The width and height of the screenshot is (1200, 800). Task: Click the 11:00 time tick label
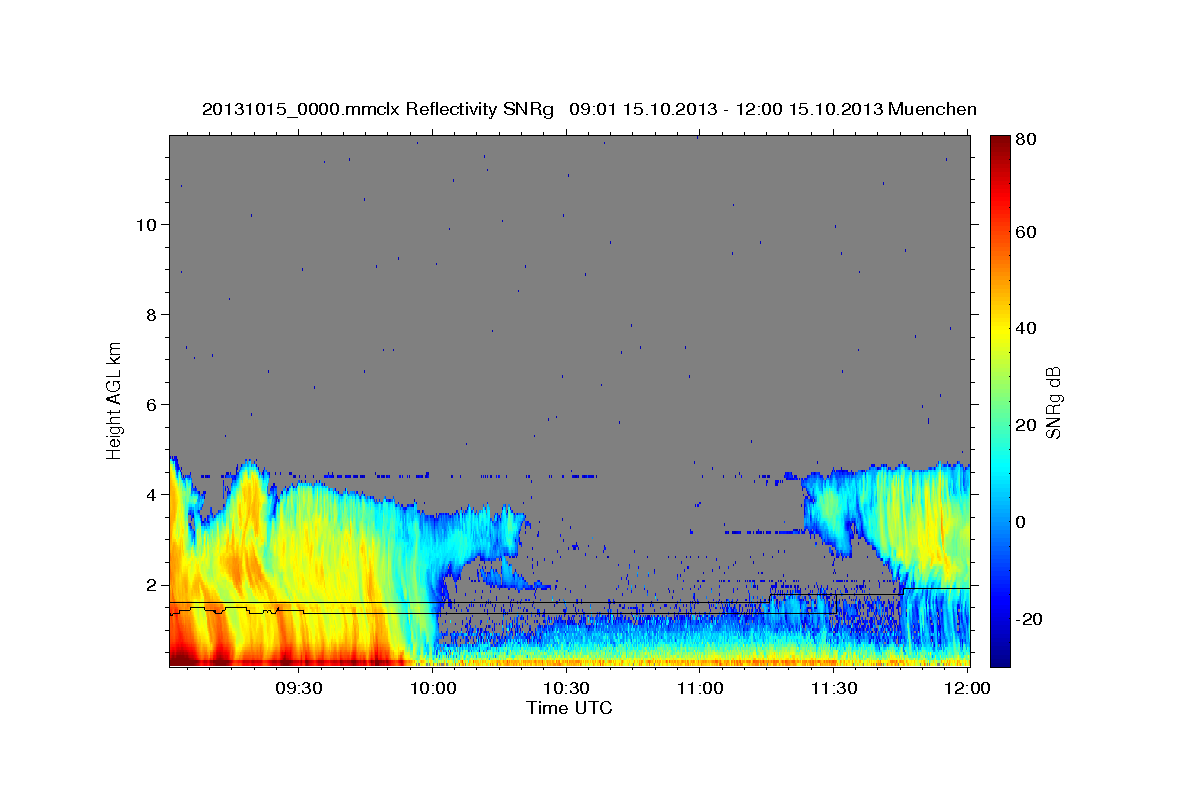[700, 689]
